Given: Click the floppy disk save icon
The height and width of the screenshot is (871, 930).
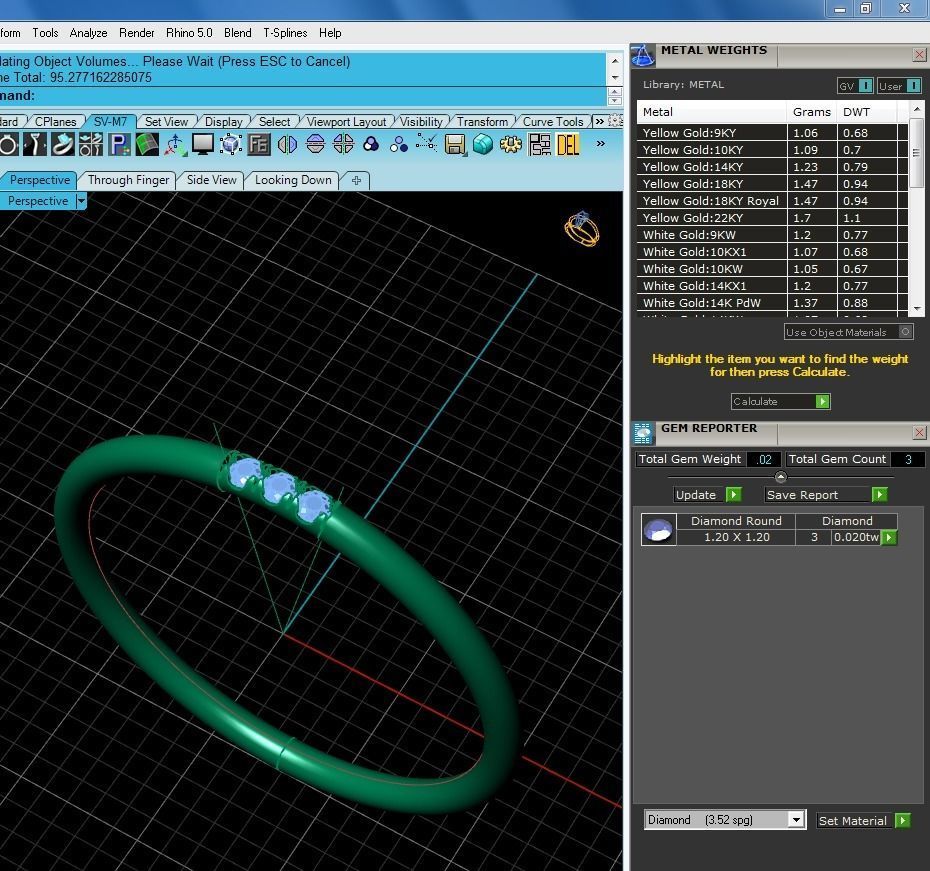Looking at the screenshot, I should [455, 144].
